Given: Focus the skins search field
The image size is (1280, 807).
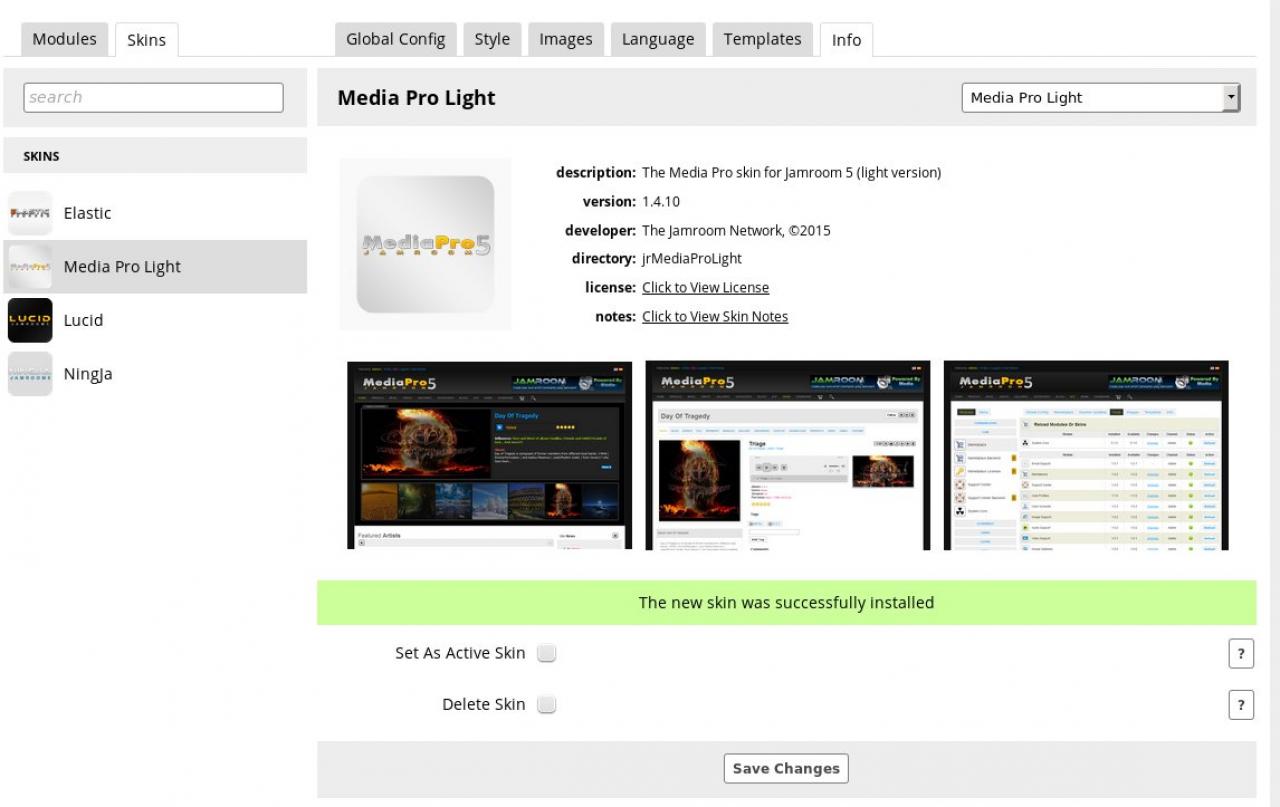Looking at the screenshot, I should pos(153,97).
